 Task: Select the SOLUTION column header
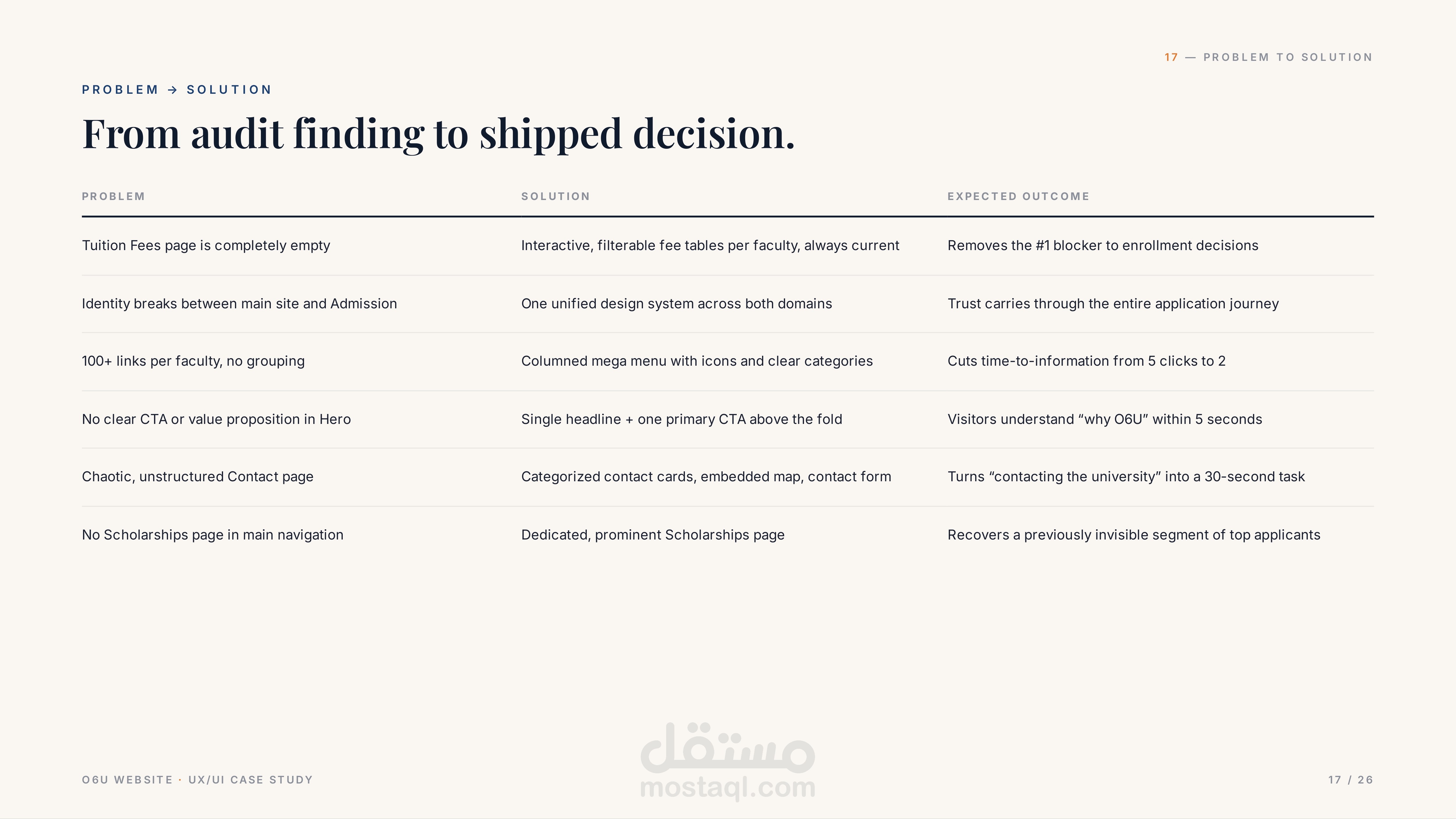(556, 196)
